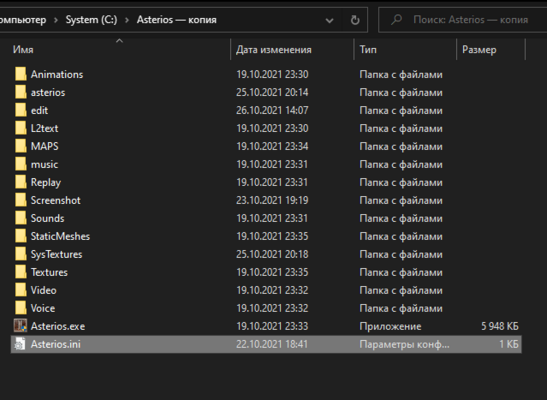
Task: Open address bar history dropdown
Action: [x=329, y=20]
